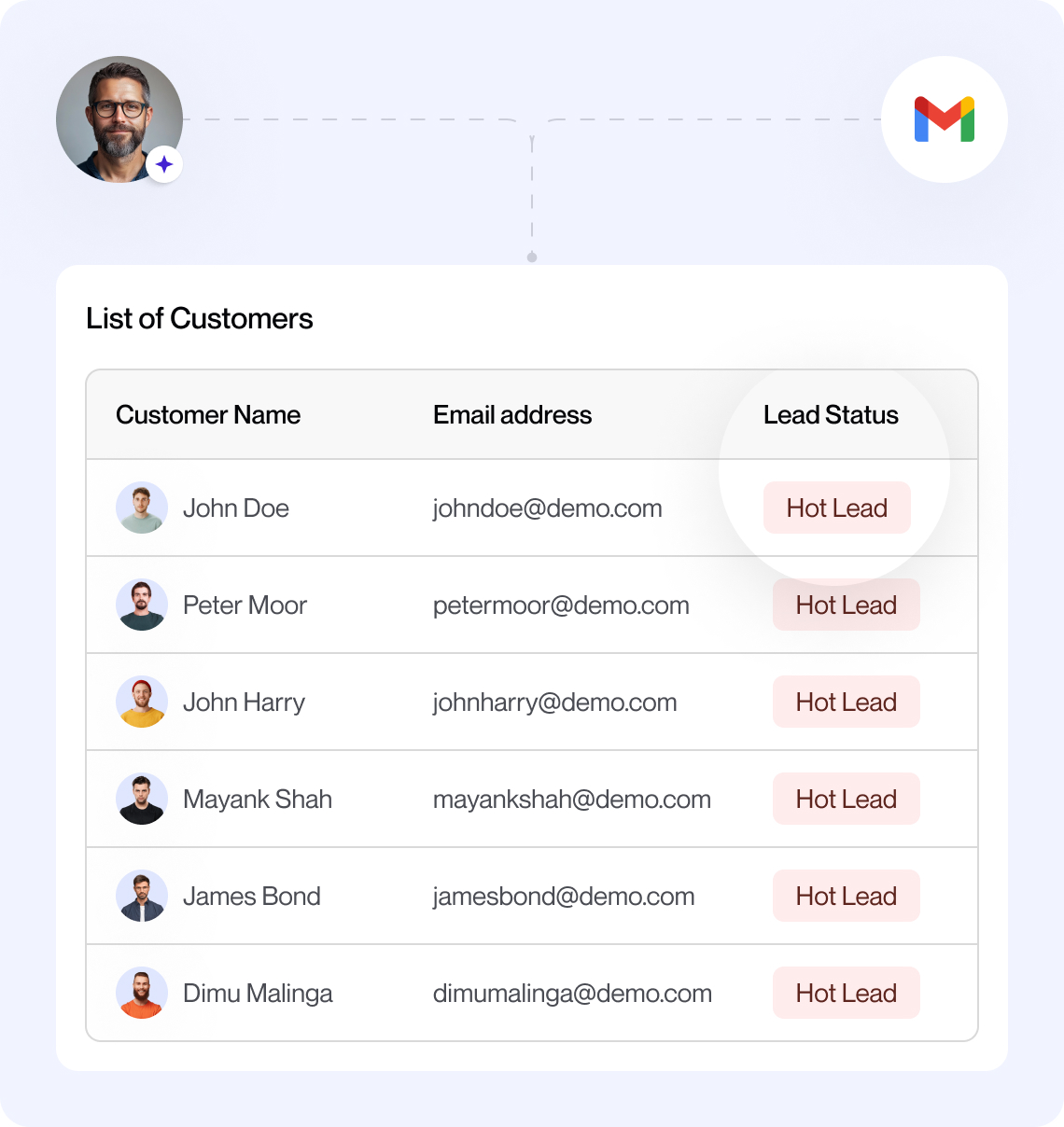Viewport: 1064px width, 1127px height.
Task: Select the John Harry customer name
Action: (x=244, y=703)
